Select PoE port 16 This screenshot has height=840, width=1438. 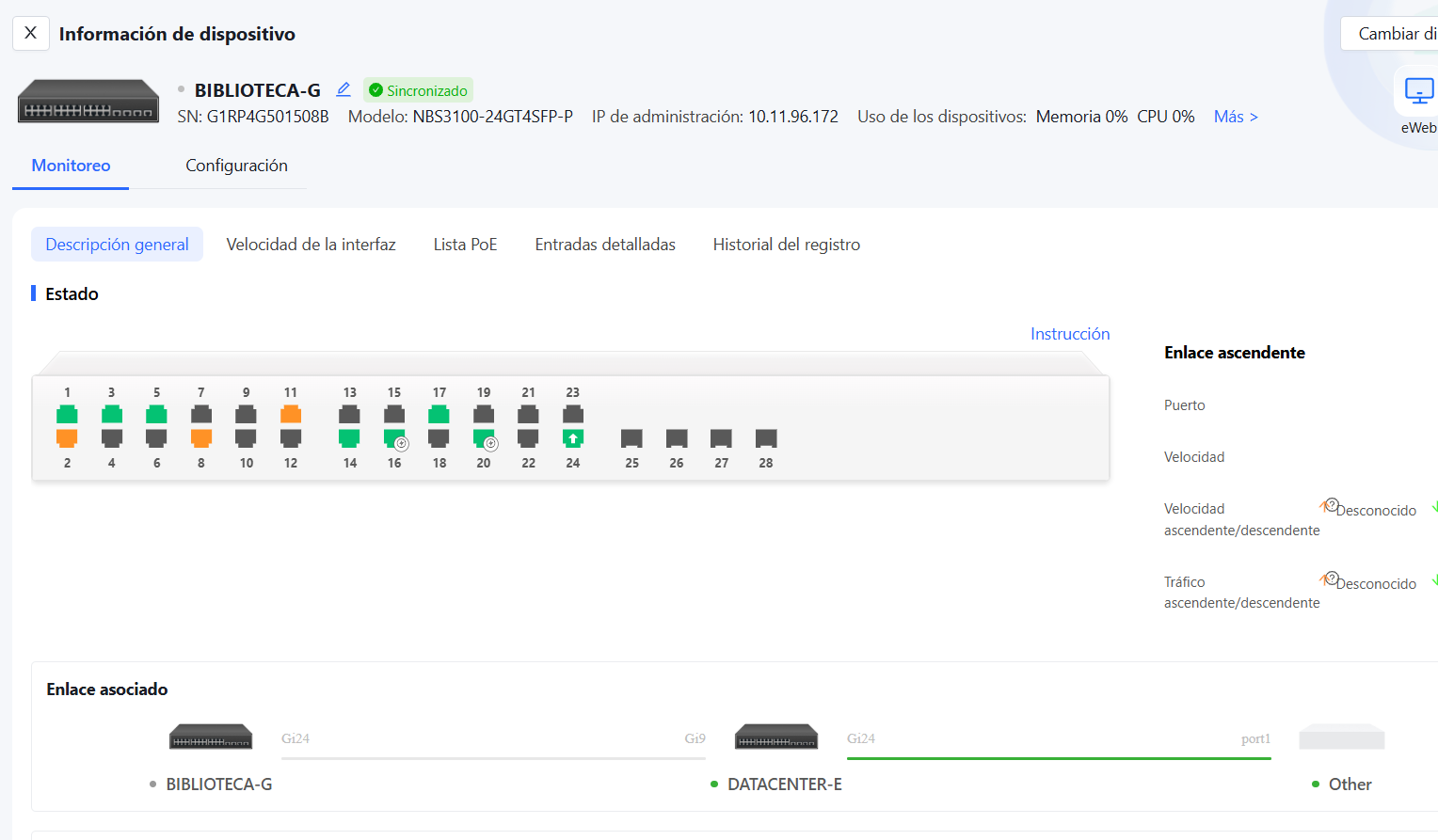394,438
